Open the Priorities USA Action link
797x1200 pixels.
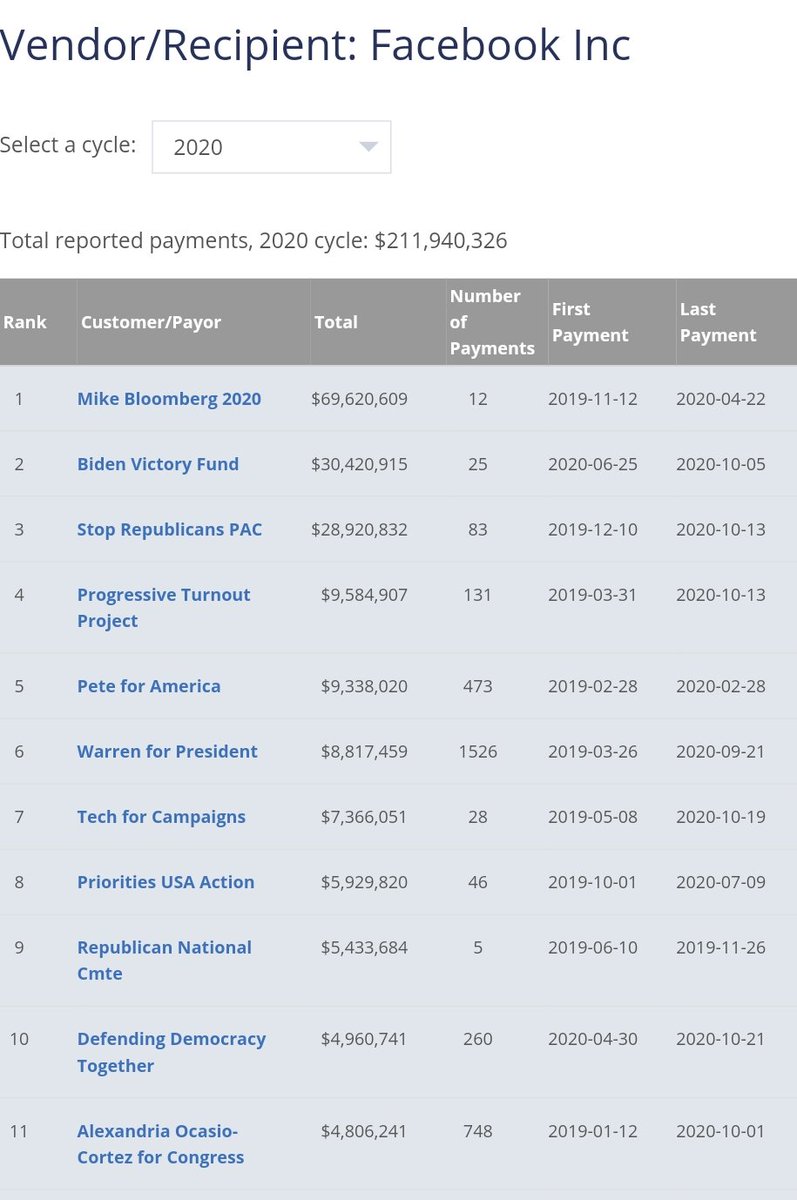pos(166,882)
